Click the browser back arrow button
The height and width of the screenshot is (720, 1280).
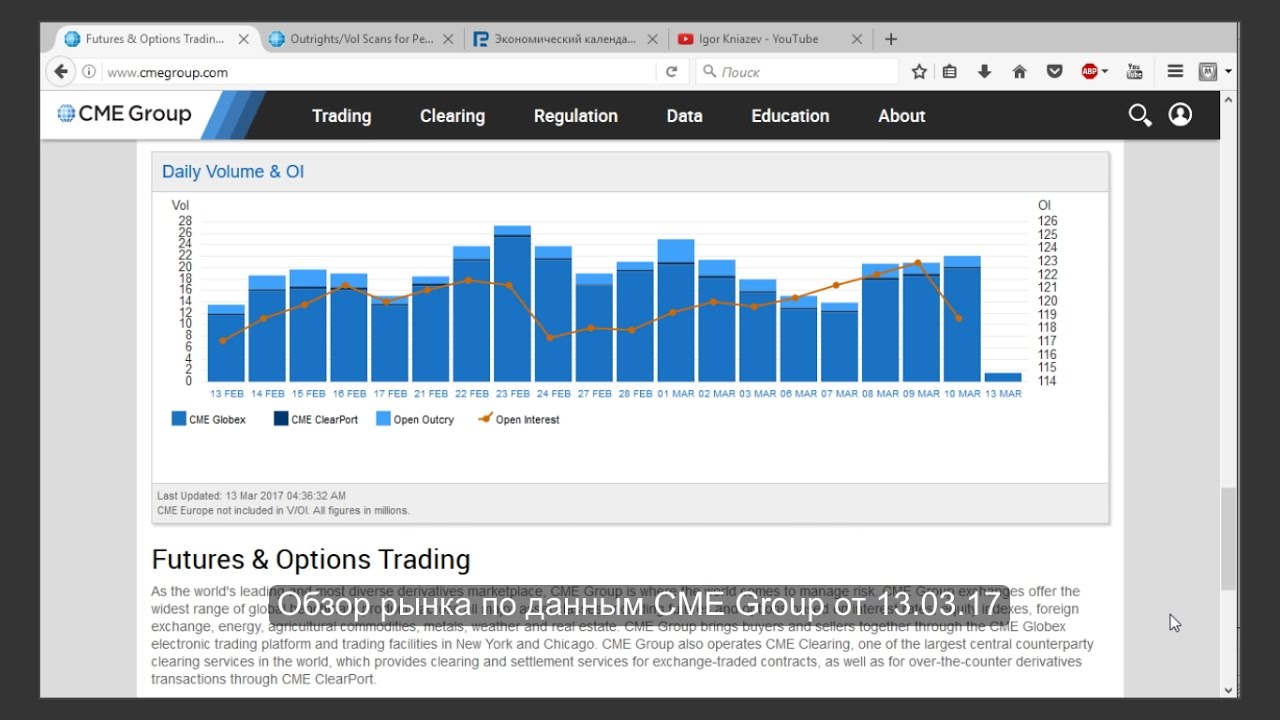click(61, 72)
